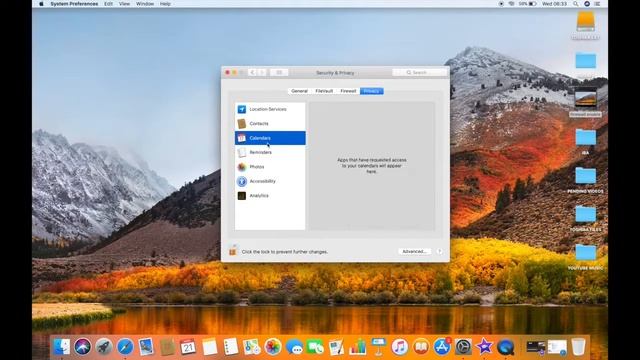Click the Wed 08:33 clock
The height and width of the screenshot is (360, 640).
[x=554, y=4]
